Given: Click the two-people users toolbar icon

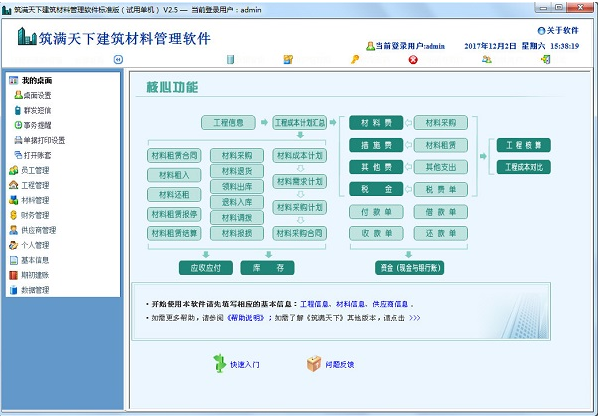Looking at the screenshot, I should 487,59.
